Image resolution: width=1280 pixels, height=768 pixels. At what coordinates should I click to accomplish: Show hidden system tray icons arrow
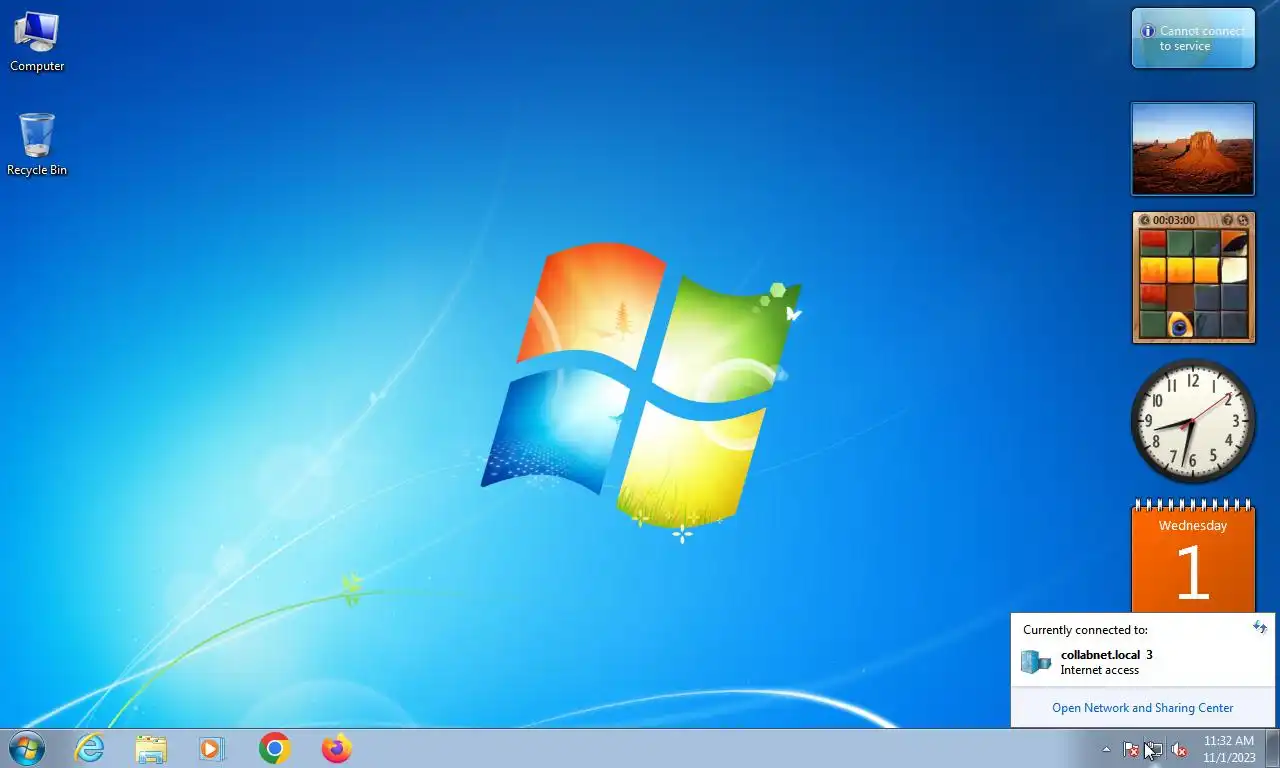(x=1106, y=749)
